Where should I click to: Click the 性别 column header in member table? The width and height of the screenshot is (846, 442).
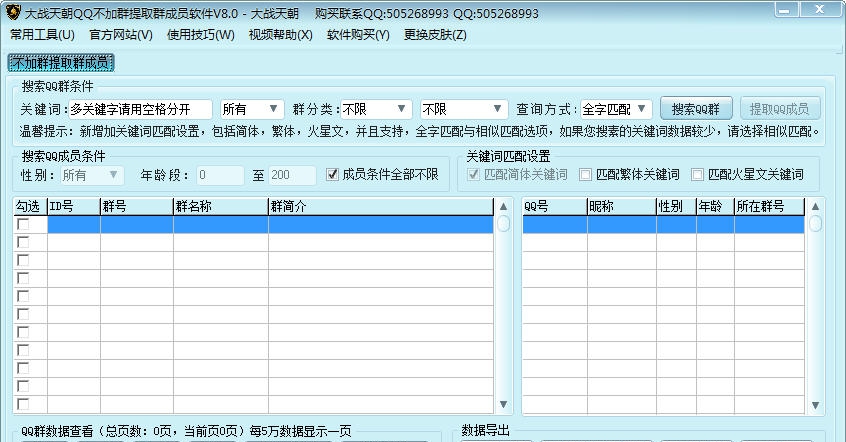click(677, 206)
